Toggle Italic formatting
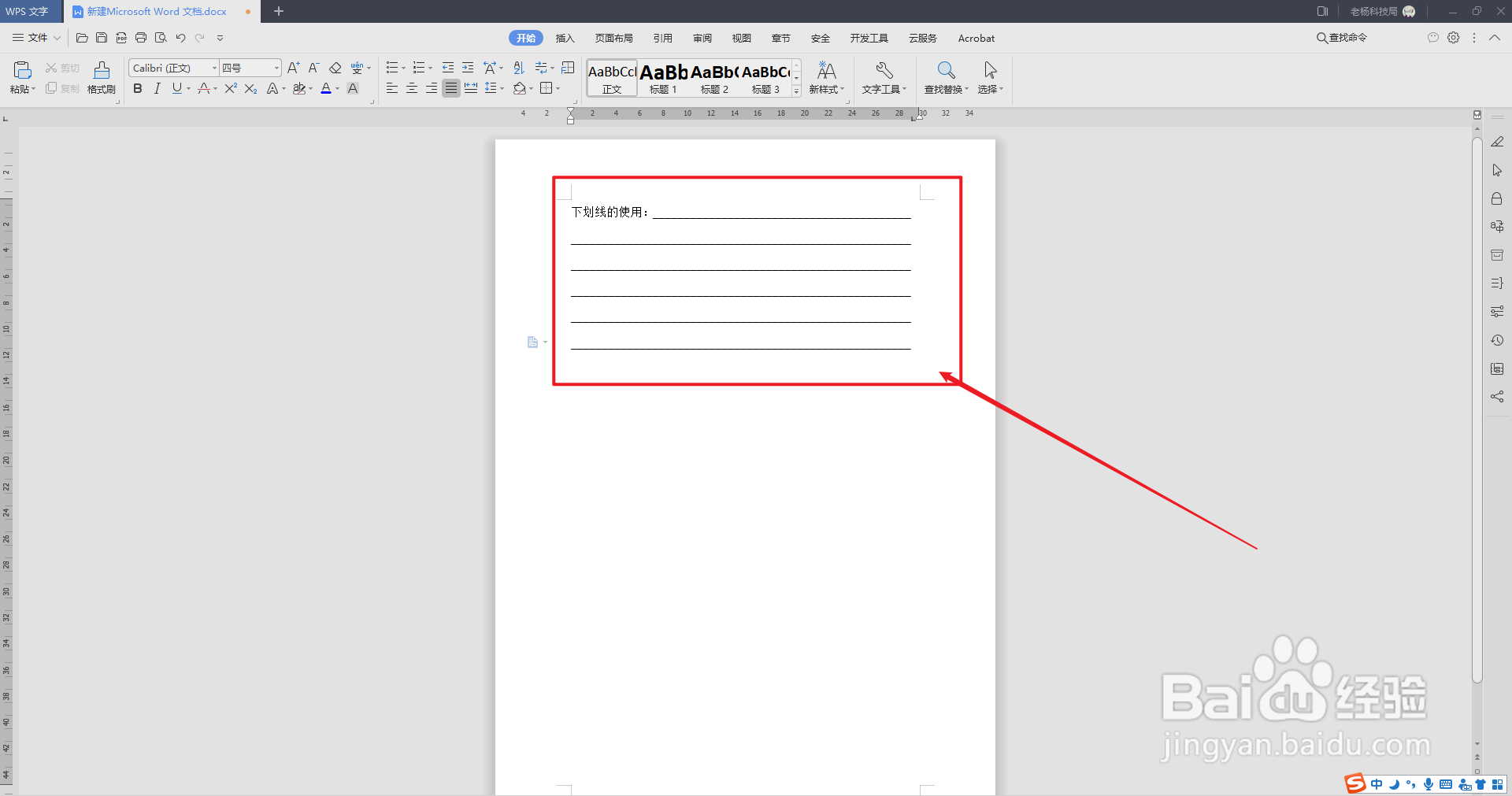 point(157,88)
